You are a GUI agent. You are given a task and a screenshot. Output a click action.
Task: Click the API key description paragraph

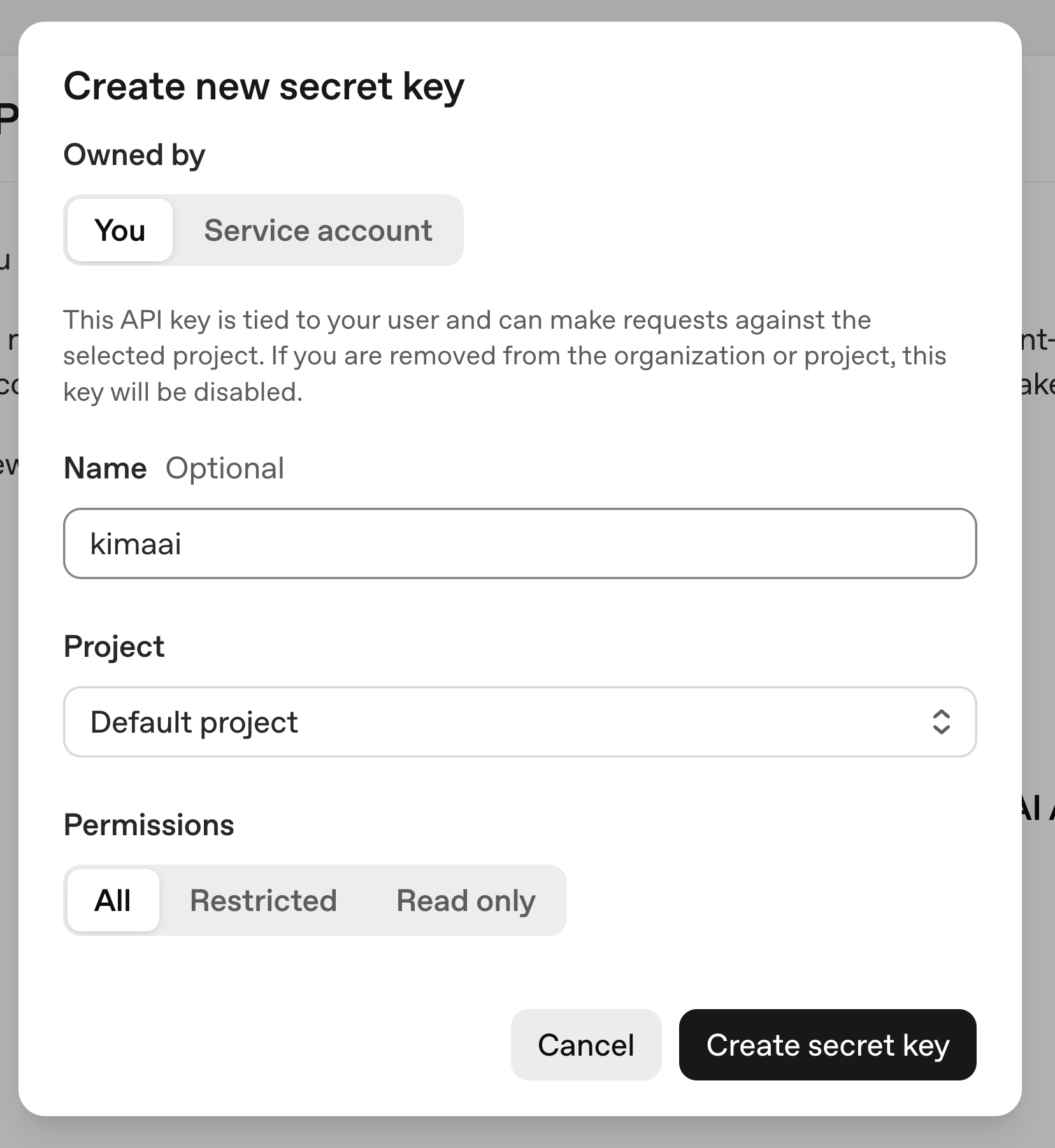(x=503, y=355)
